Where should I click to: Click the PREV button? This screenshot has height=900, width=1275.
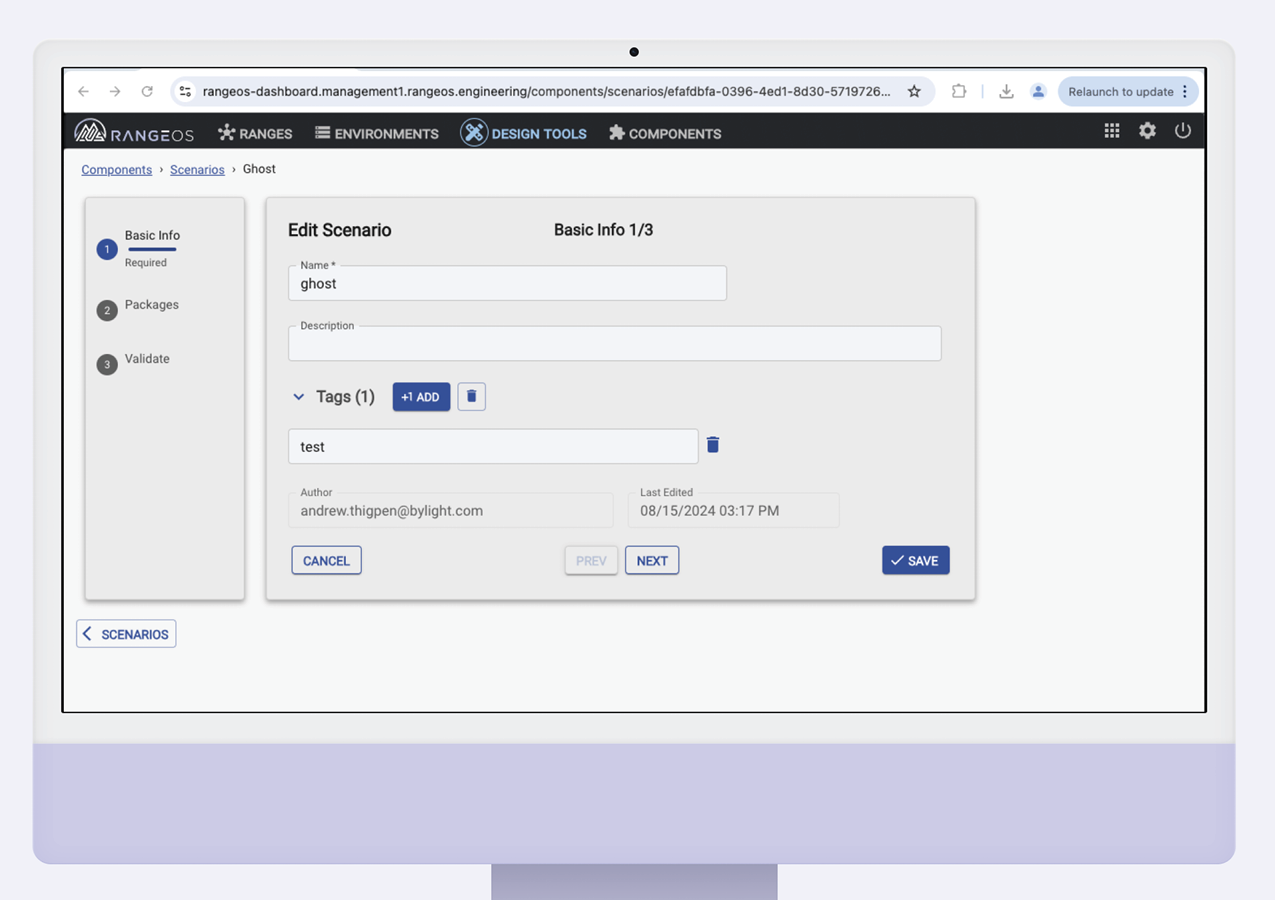tap(591, 560)
